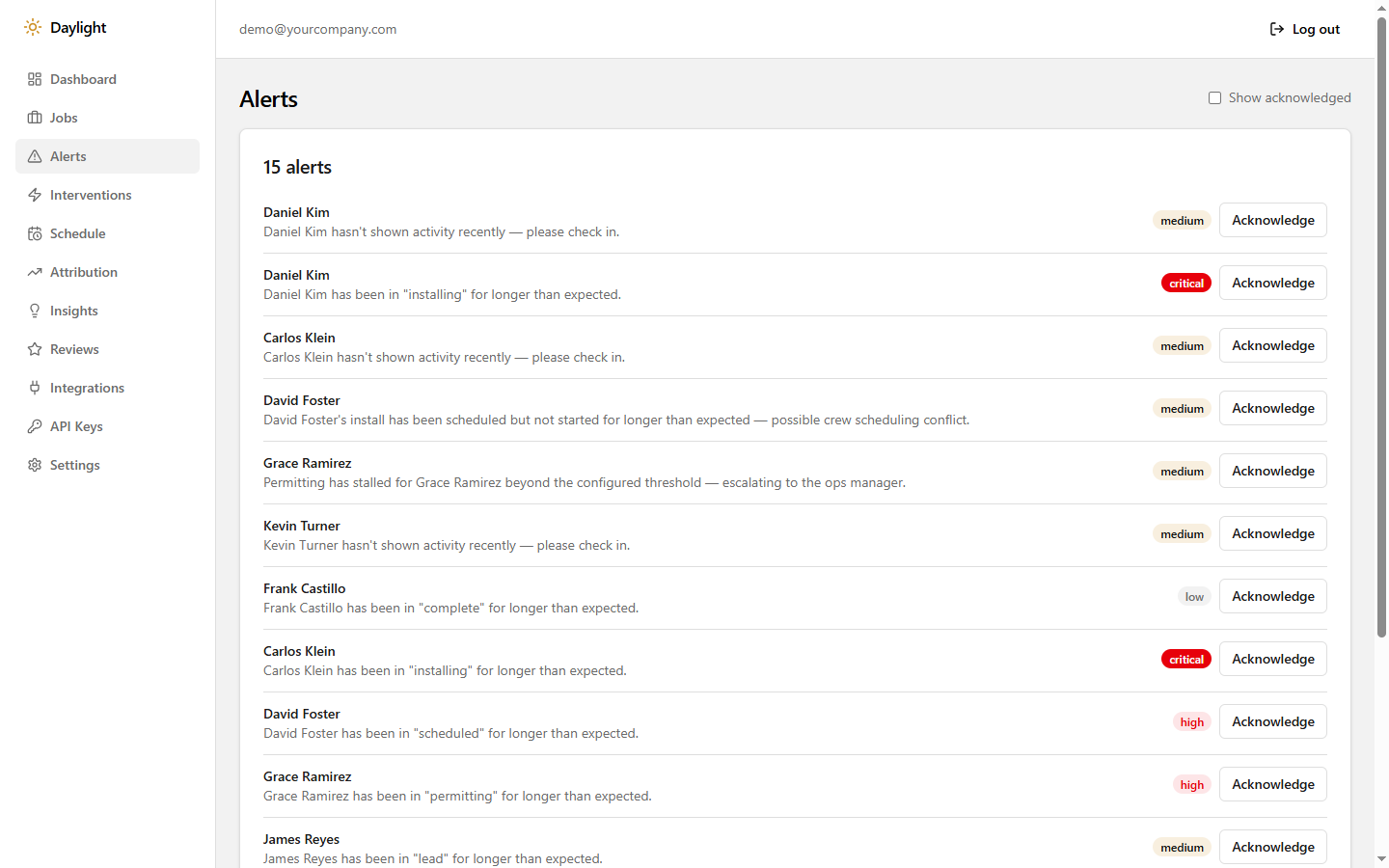Acknowledge James Reyes's lead alert
Viewport: 1389px width, 868px height.
1273,847
